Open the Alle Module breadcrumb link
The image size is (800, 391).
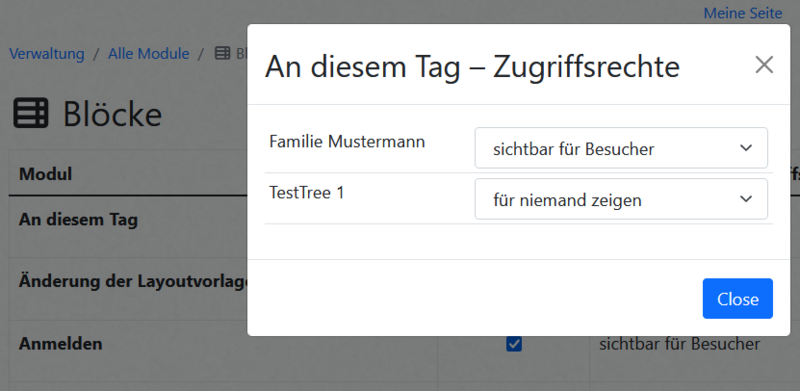click(x=148, y=54)
